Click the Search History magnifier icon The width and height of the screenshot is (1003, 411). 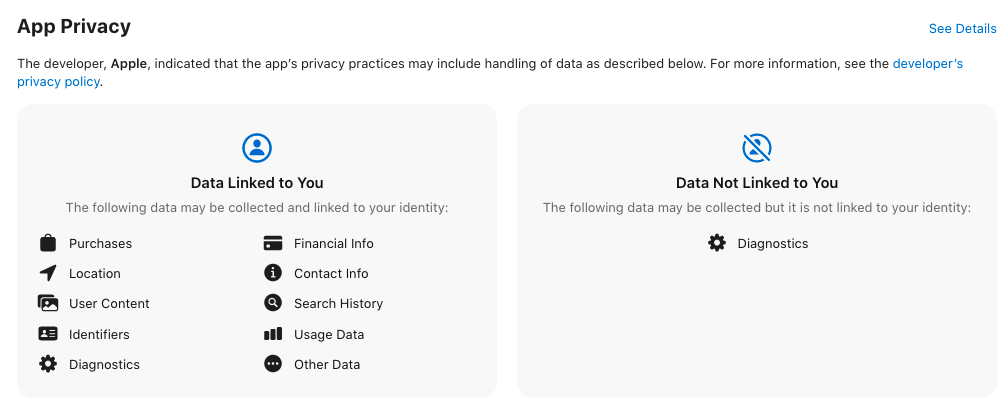click(273, 303)
